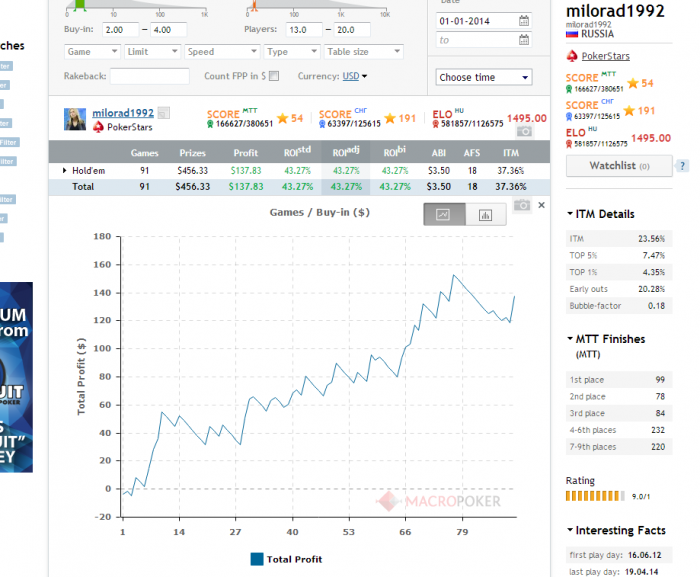The image size is (700, 577).
Task: Click the maximum Players field showing 20.0
Action: (352, 30)
